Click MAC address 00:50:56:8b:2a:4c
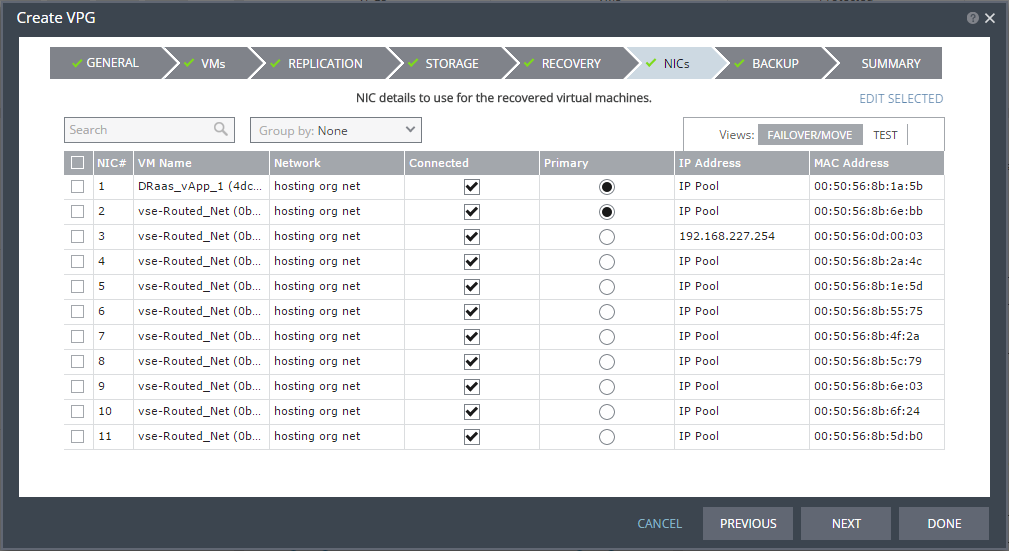The height and width of the screenshot is (551, 1009). point(868,261)
